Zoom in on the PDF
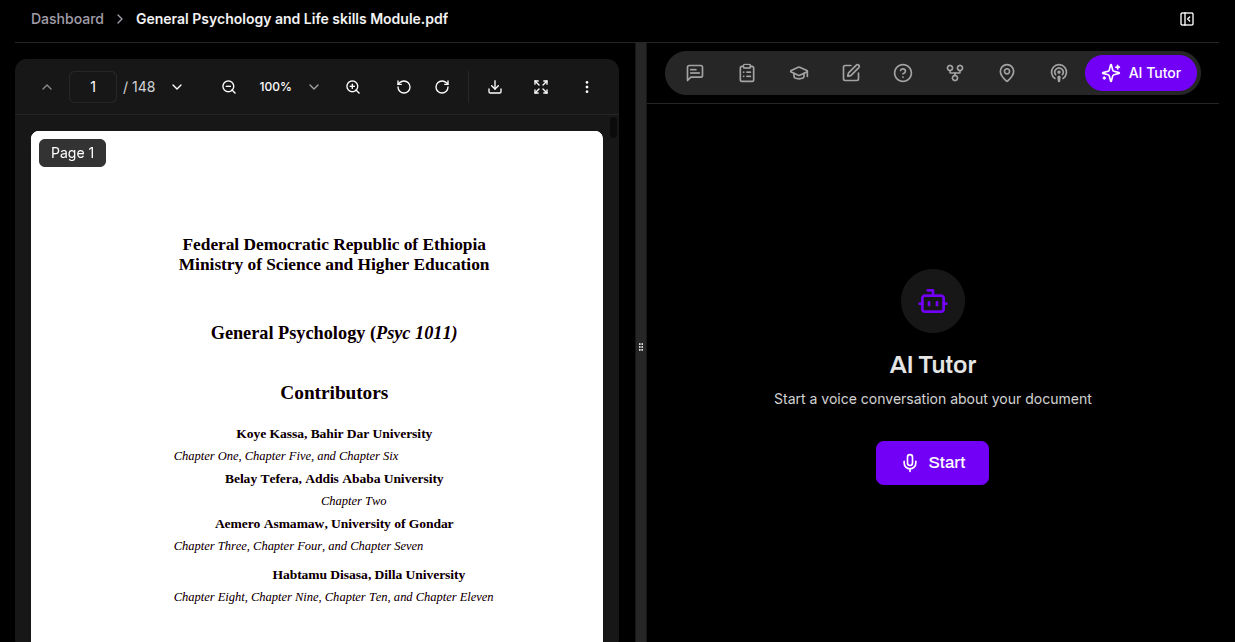 pyautogui.click(x=353, y=87)
